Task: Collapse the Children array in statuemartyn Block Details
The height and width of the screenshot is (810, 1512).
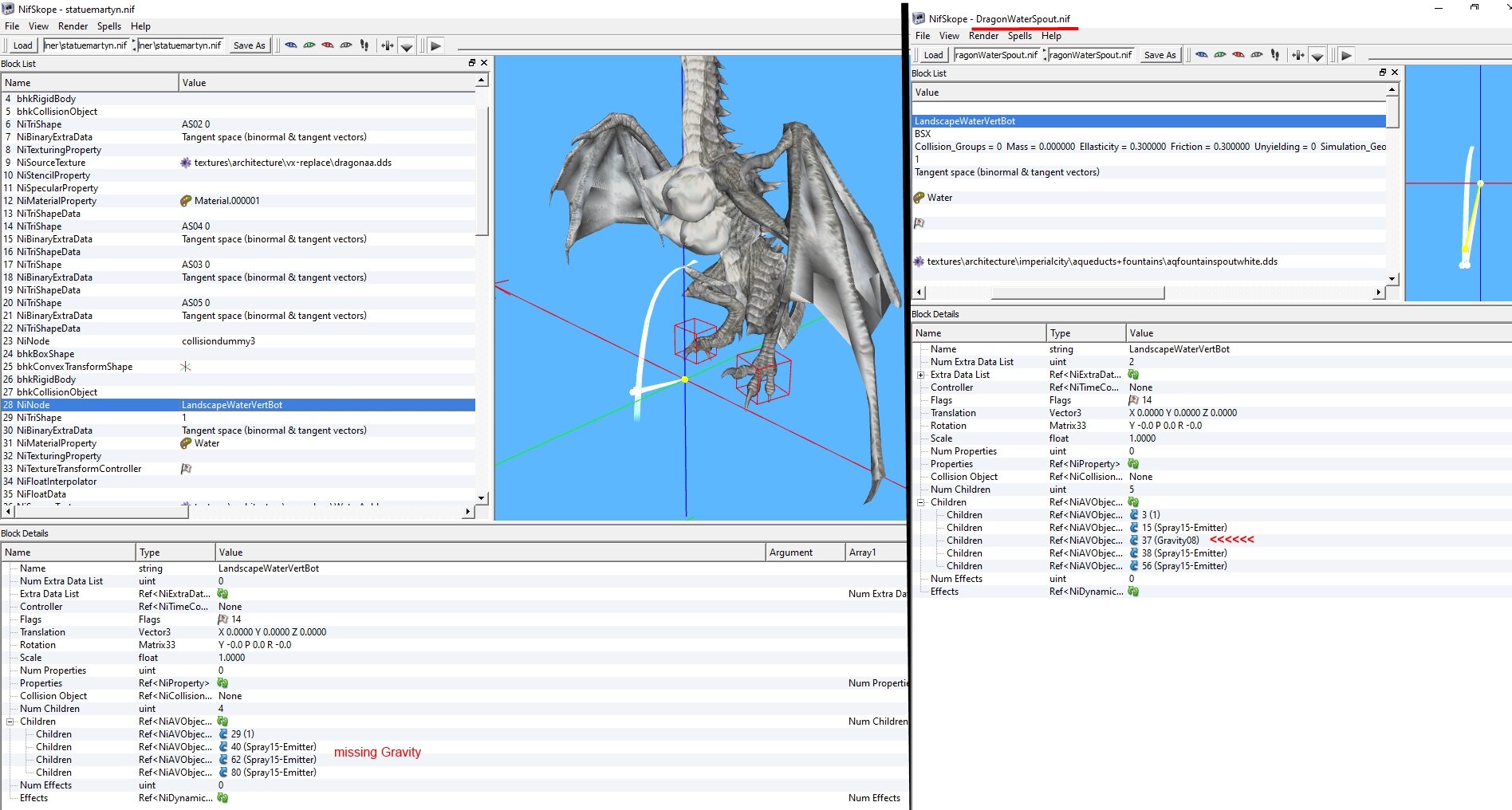Action: tap(10, 722)
